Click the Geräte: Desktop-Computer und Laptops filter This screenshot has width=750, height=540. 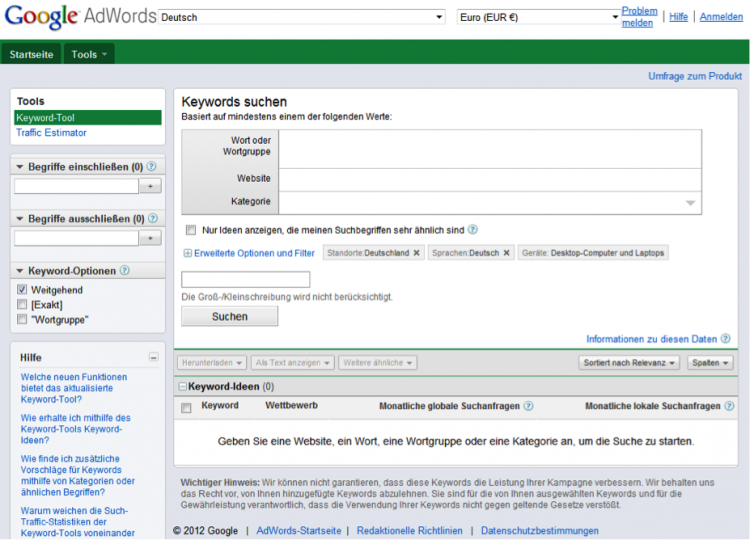pos(593,253)
